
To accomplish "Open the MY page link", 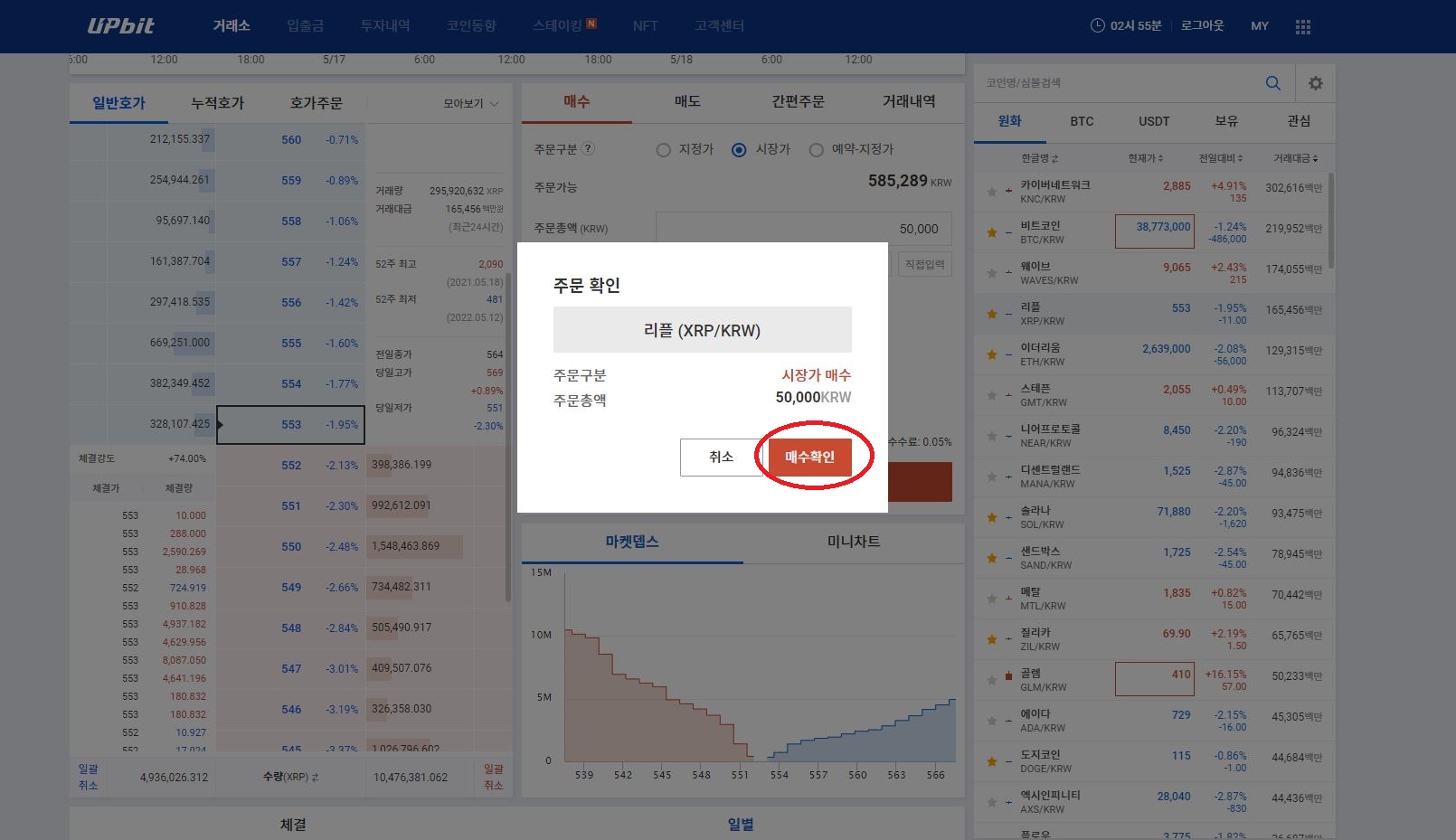I will (x=1260, y=25).
